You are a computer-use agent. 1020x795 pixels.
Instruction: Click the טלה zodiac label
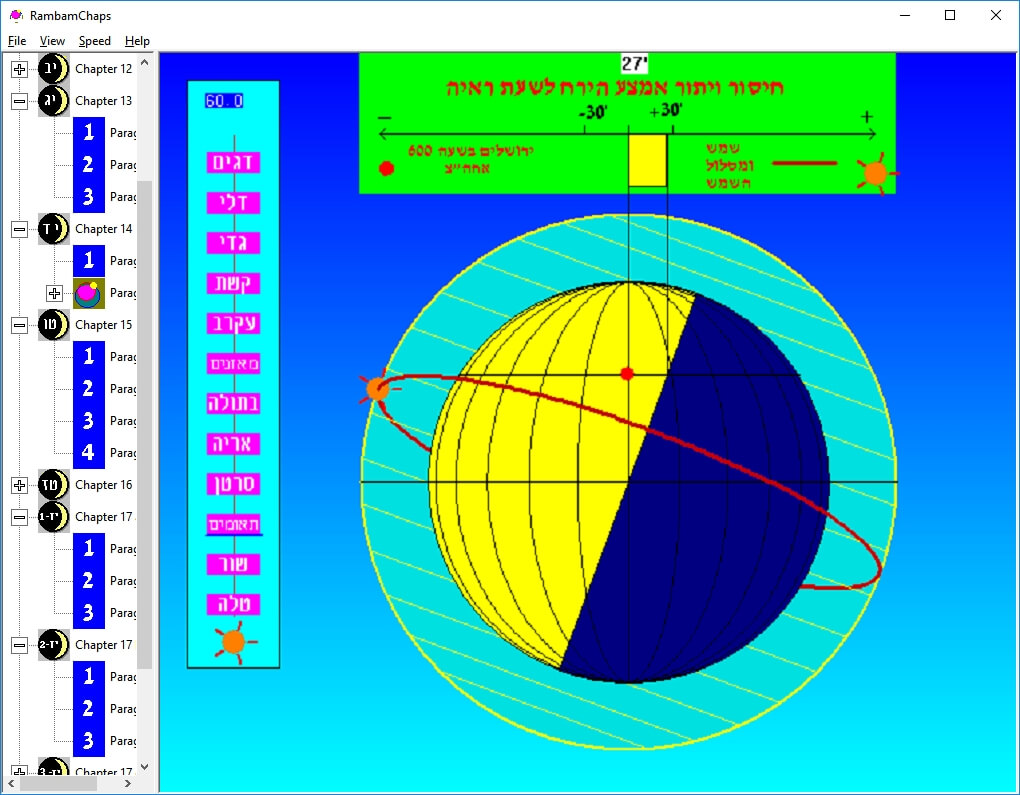click(x=234, y=604)
